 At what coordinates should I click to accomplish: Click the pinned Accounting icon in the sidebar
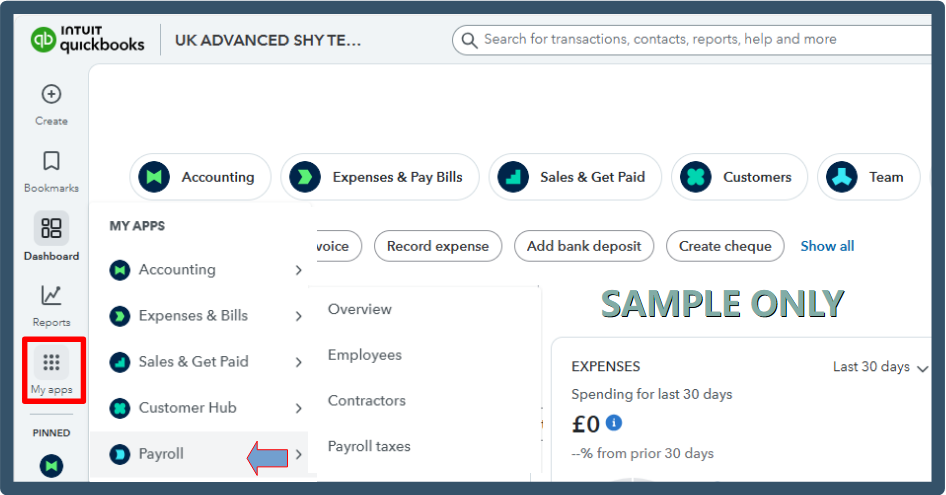tap(51, 465)
